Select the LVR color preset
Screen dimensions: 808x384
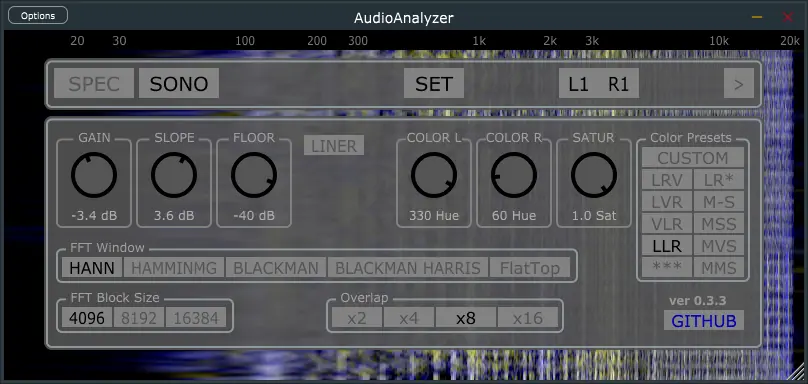tap(667, 202)
